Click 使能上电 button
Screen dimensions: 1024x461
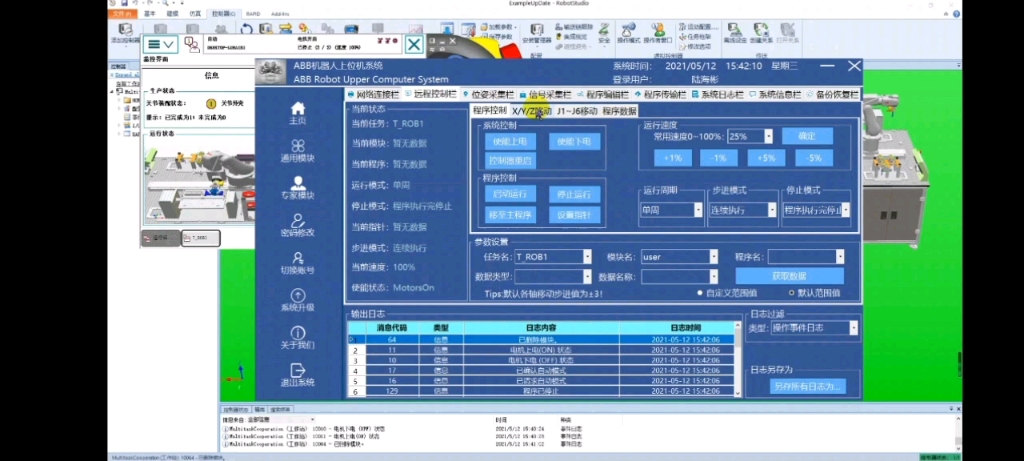point(511,141)
